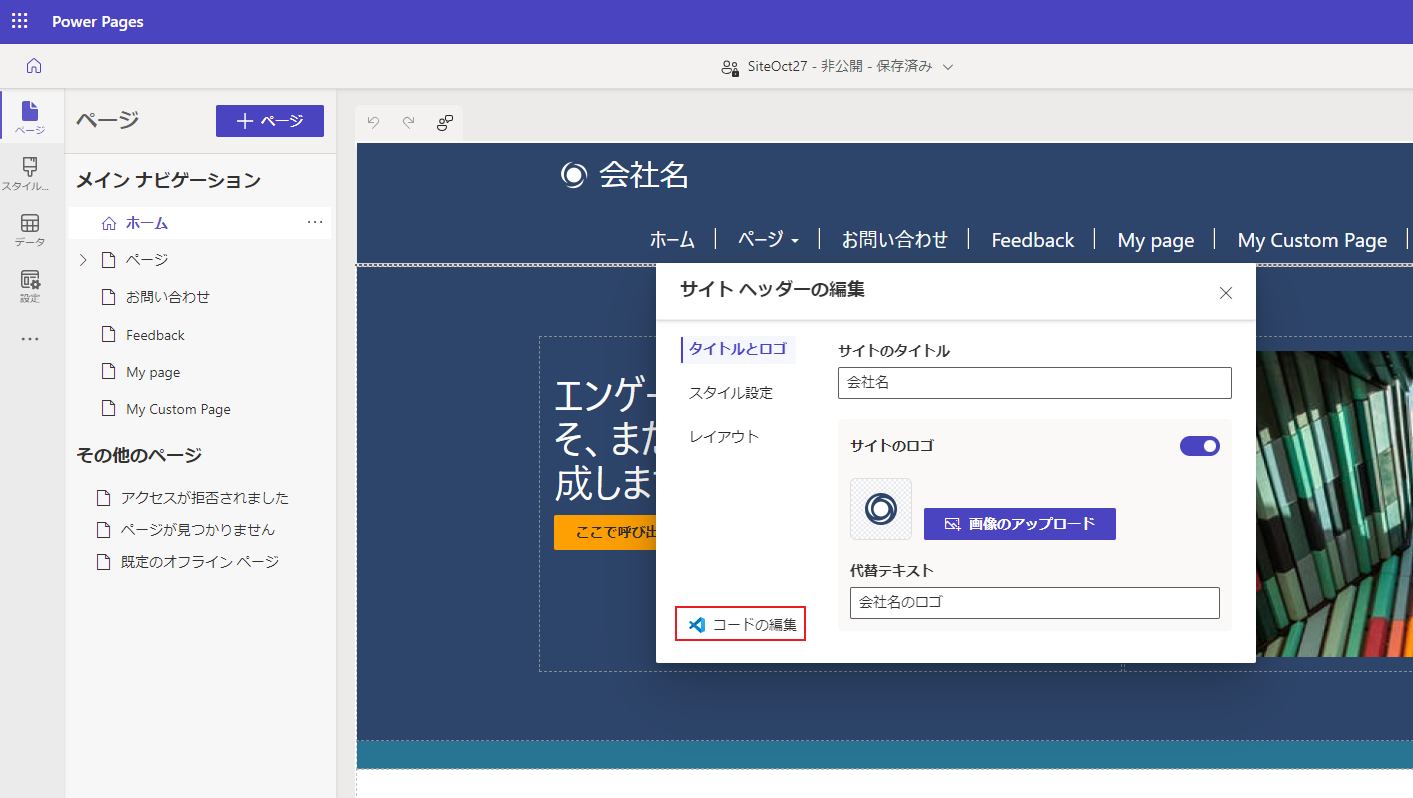Viewport: 1413px width, 798px height.
Task: Open the ellipsis menu on ホーム row
Action: pos(315,222)
